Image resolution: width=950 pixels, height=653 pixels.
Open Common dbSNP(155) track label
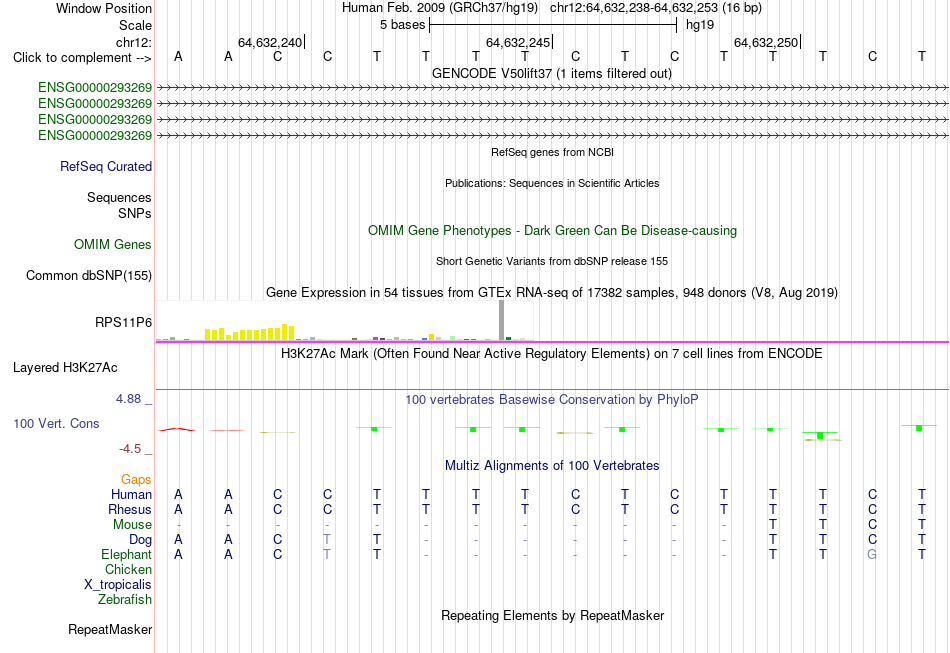[x=88, y=276]
